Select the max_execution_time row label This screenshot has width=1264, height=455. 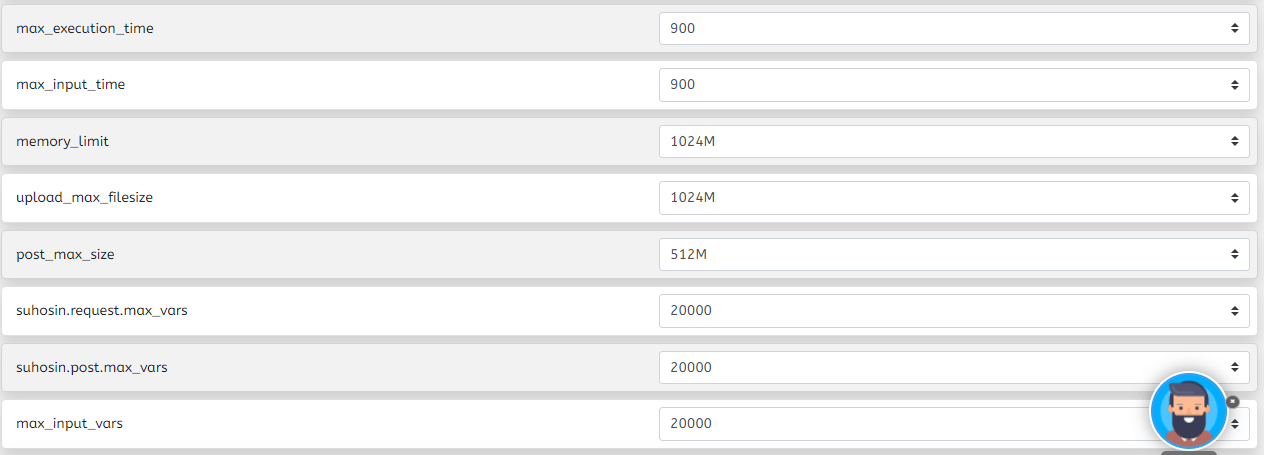coord(85,28)
